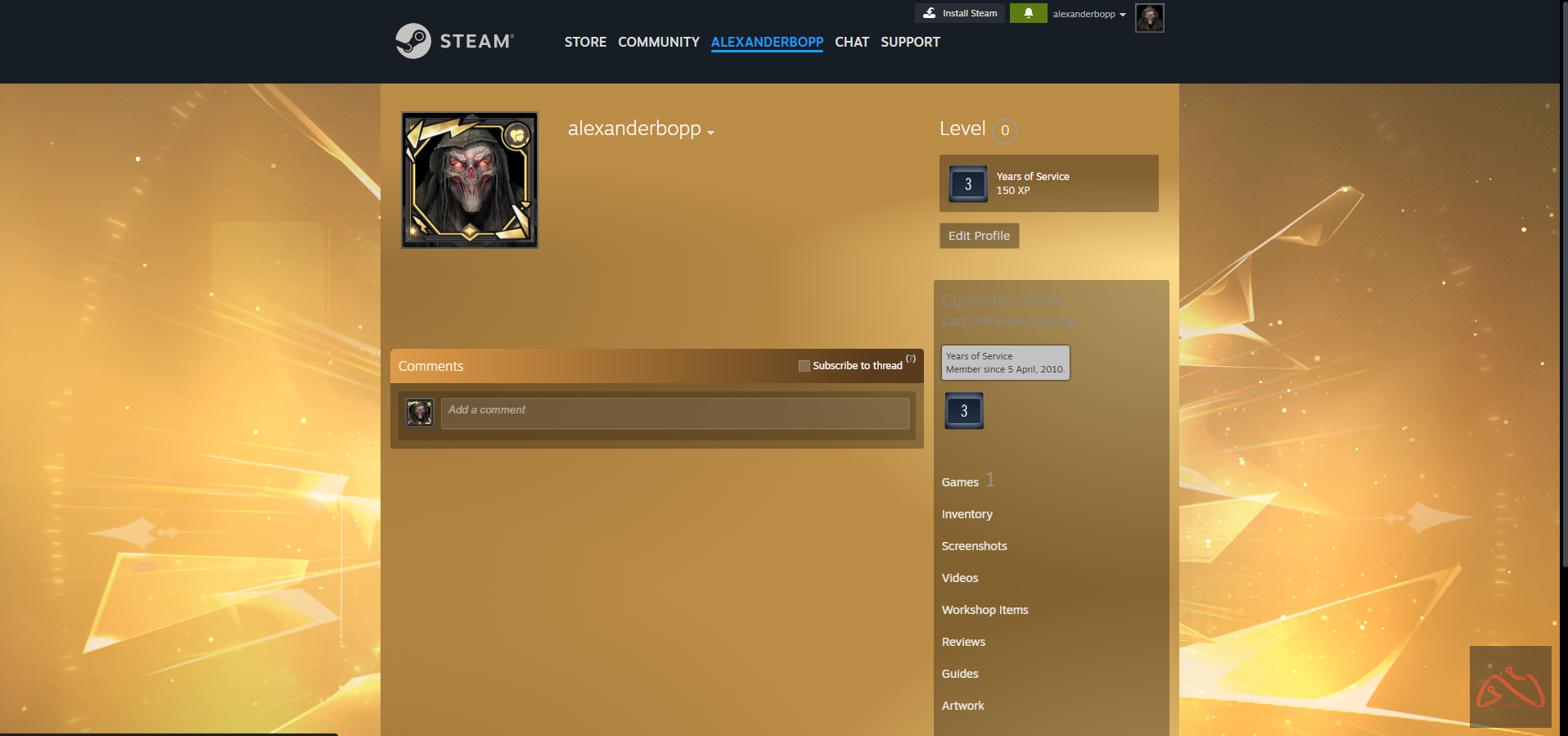The width and height of the screenshot is (1568, 736).
Task: Open the COMMUNITY menu
Action: [658, 42]
